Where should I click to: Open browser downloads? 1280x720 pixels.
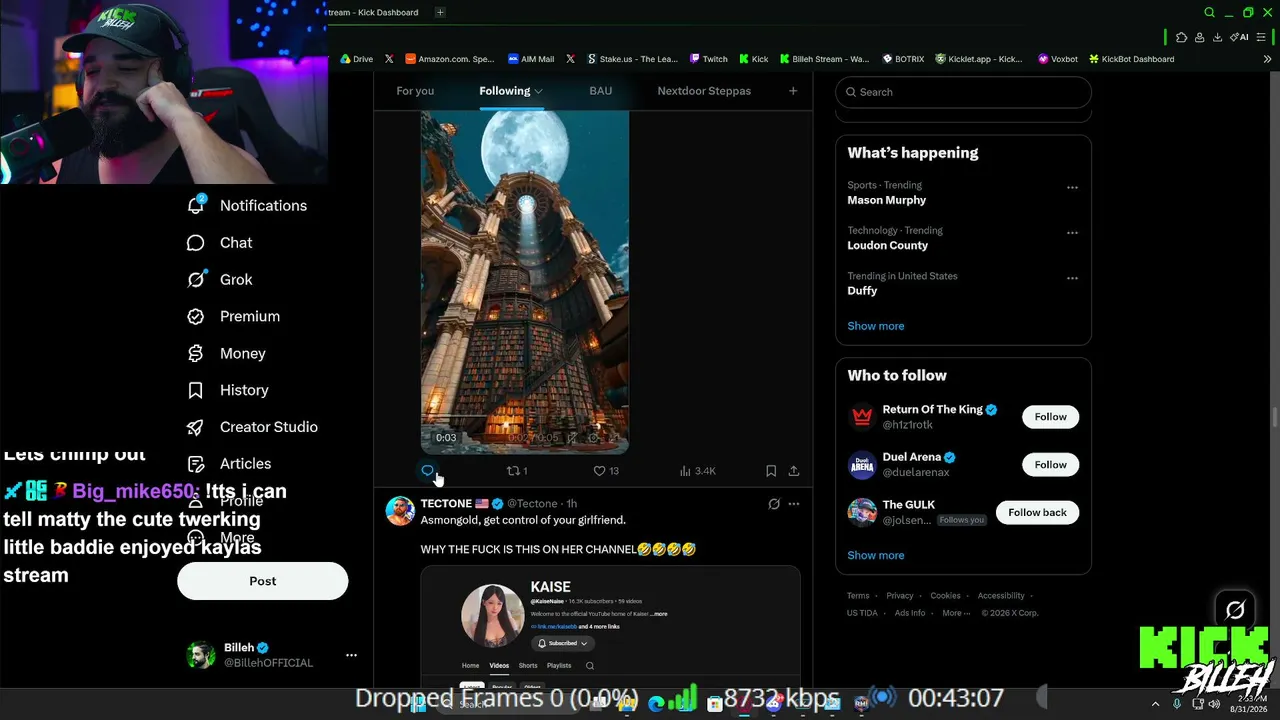1217,37
